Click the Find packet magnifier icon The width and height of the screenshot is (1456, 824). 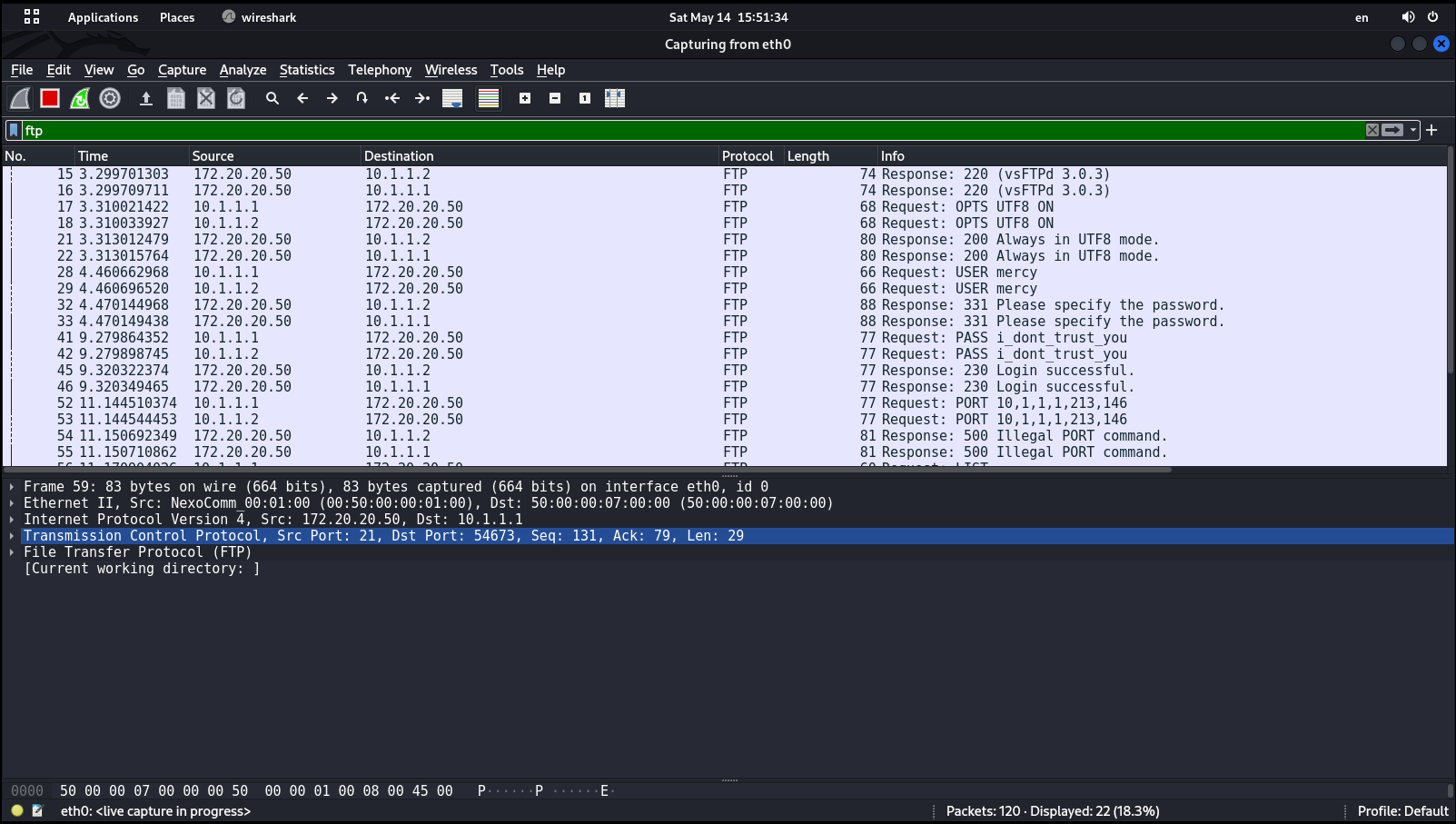coord(272,98)
